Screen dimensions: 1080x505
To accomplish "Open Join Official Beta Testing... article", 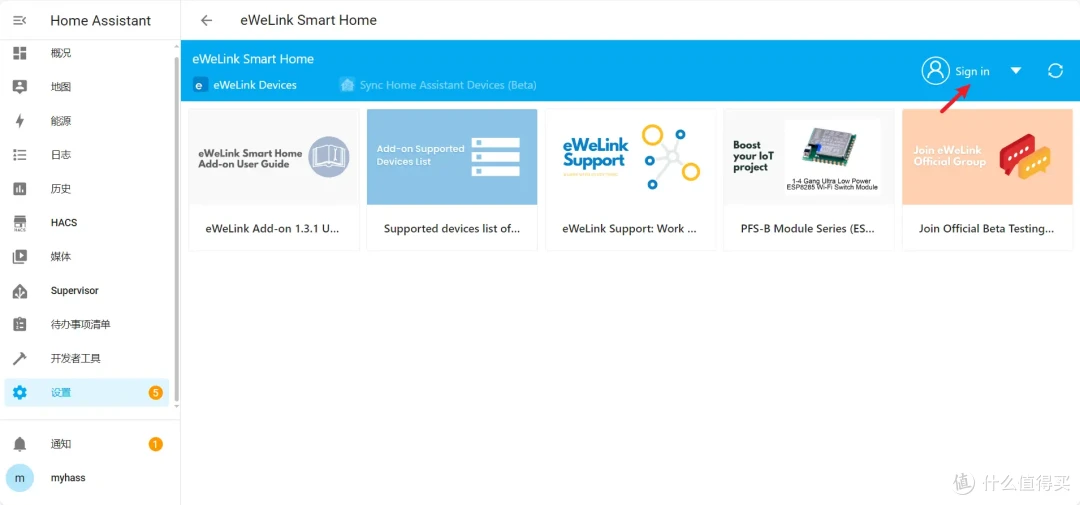I will click(986, 229).
